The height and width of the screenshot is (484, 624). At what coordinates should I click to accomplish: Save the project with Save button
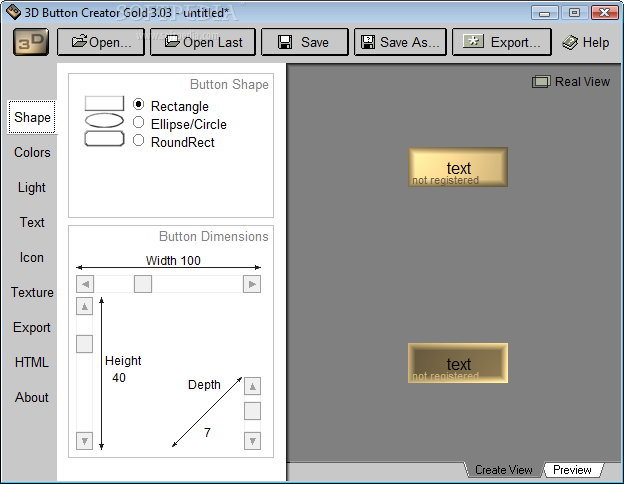304,42
